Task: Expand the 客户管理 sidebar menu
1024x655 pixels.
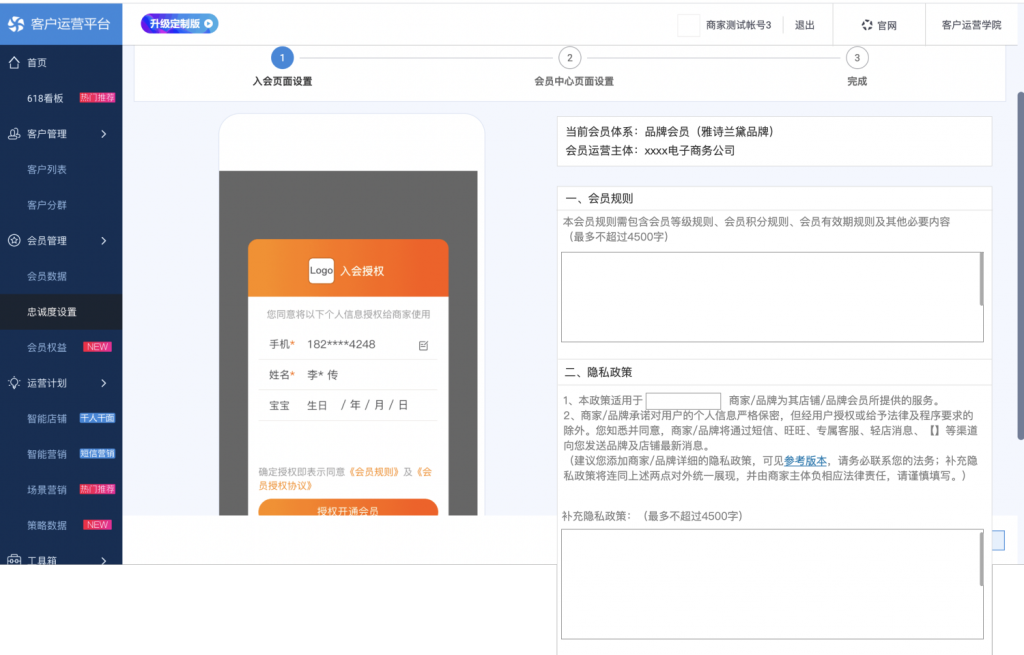Action: [103, 133]
